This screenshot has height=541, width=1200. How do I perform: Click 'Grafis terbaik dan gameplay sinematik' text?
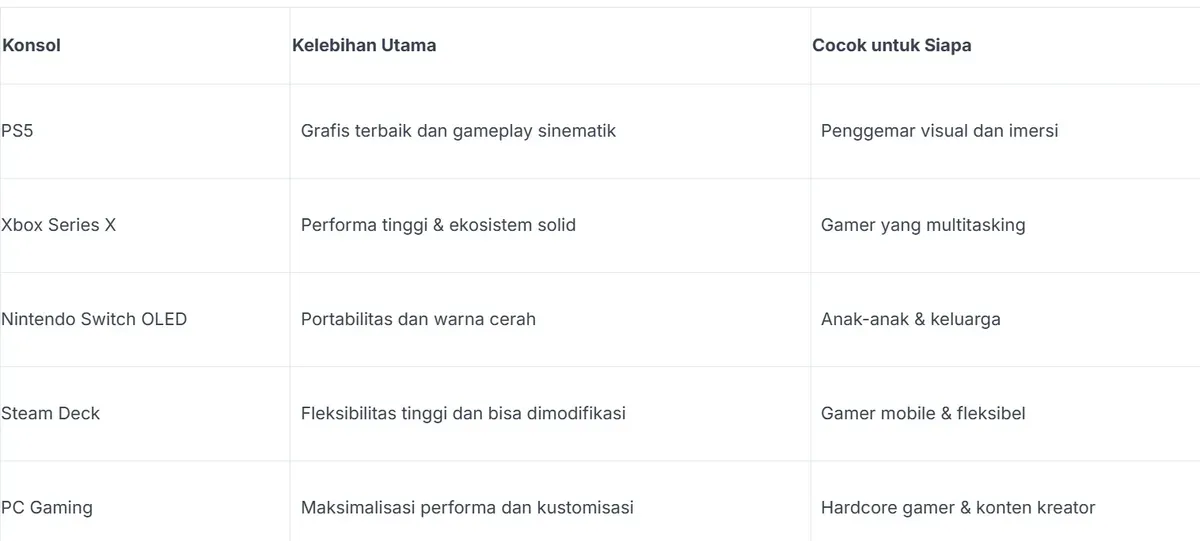click(x=458, y=131)
